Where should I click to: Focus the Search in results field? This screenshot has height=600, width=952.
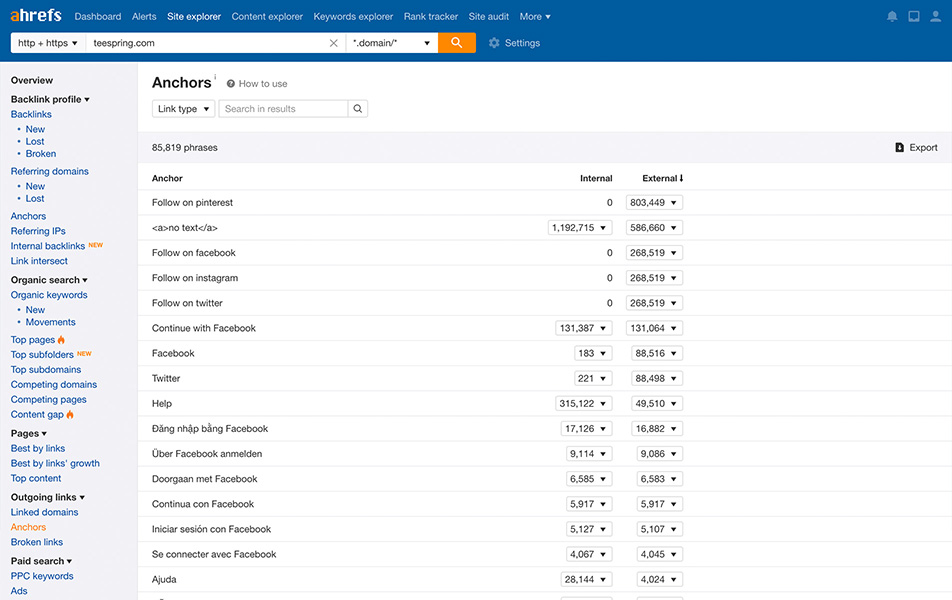tap(283, 109)
